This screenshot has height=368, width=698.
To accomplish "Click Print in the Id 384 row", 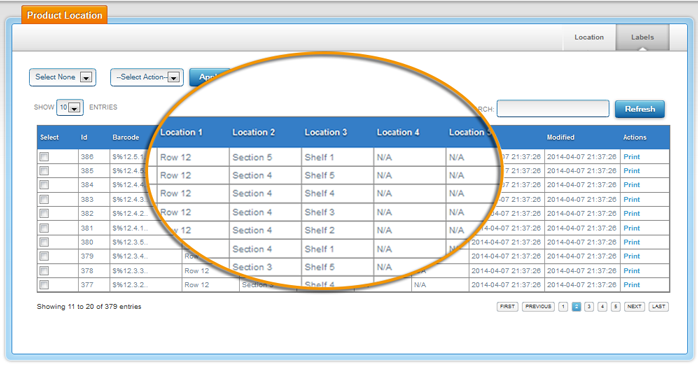I will [x=632, y=185].
